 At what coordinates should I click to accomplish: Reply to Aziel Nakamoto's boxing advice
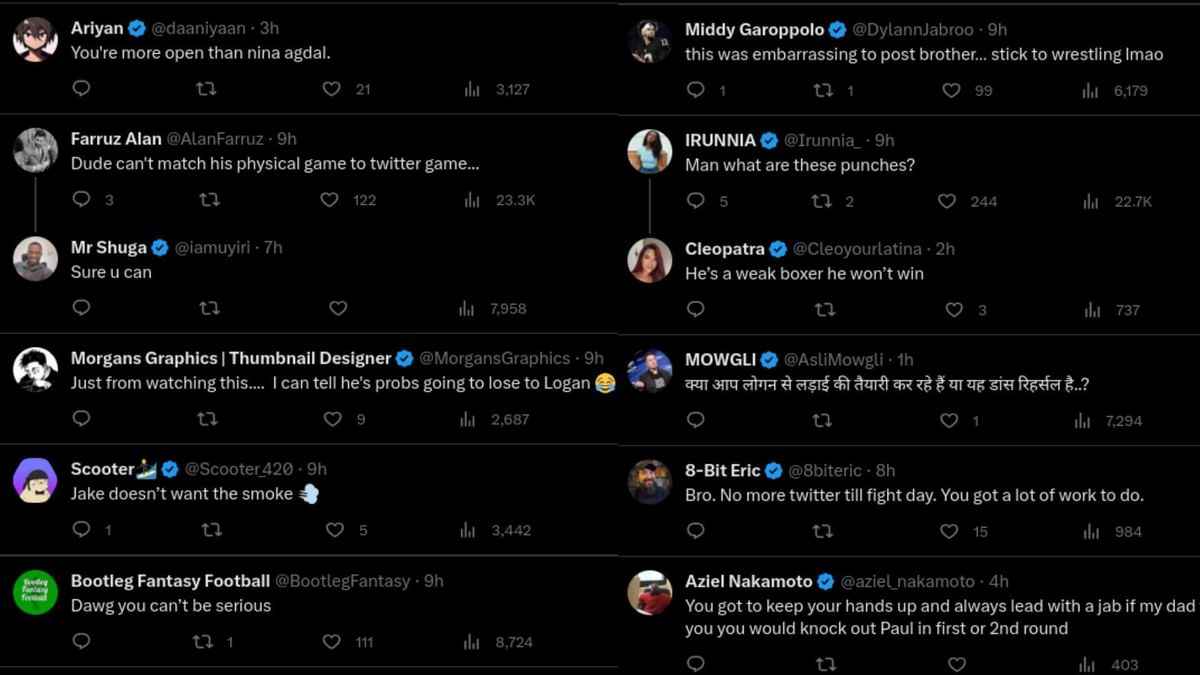(x=695, y=663)
